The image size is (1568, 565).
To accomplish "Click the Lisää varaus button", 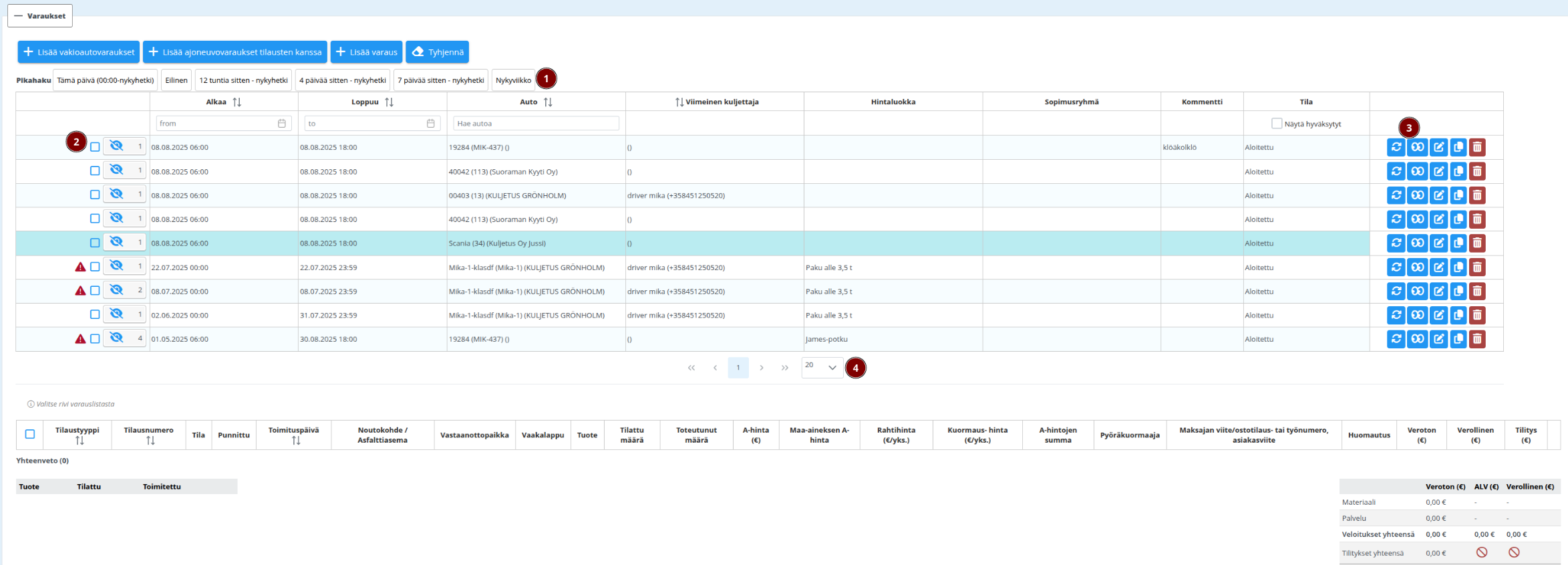I will point(366,52).
